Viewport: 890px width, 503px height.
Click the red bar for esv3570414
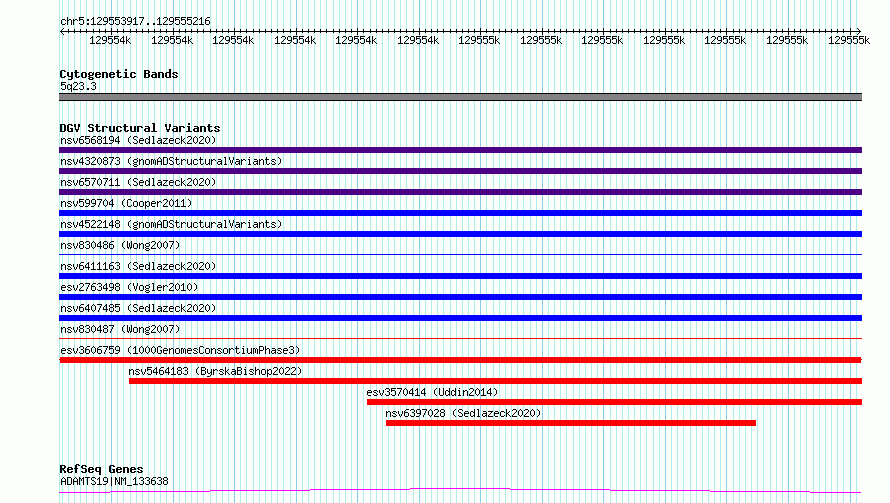point(614,402)
